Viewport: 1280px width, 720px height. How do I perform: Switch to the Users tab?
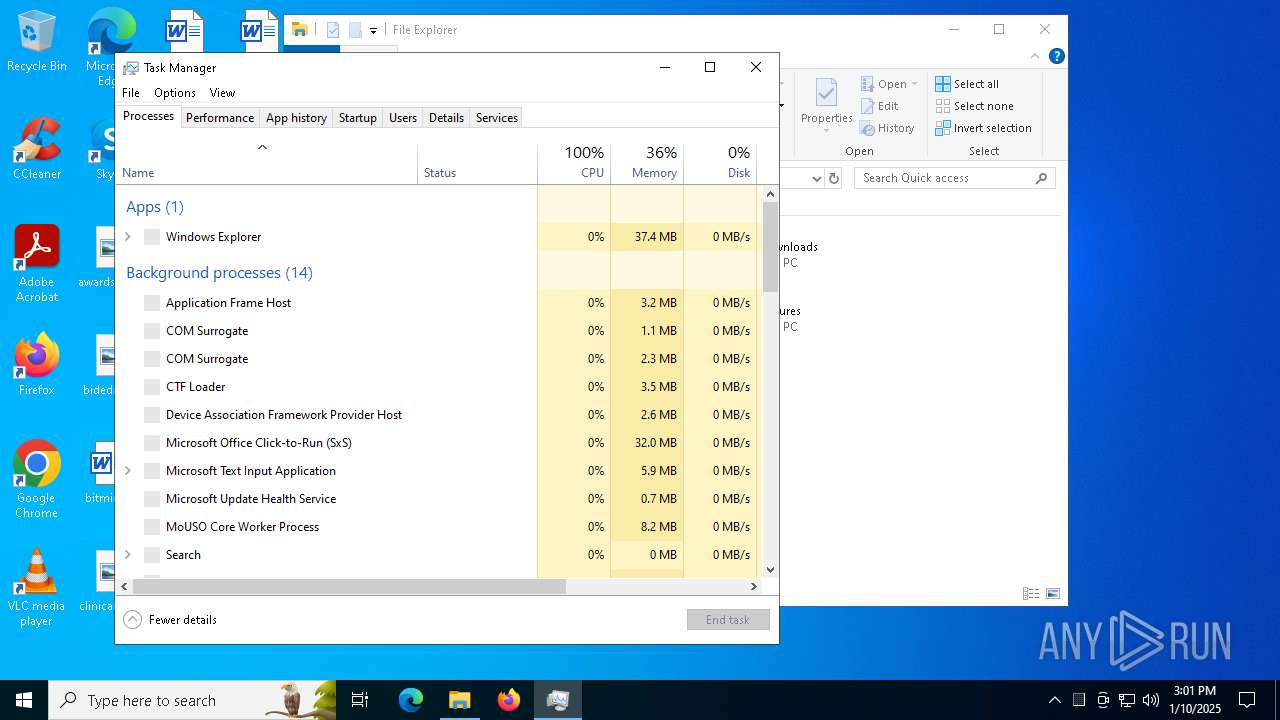(403, 118)
